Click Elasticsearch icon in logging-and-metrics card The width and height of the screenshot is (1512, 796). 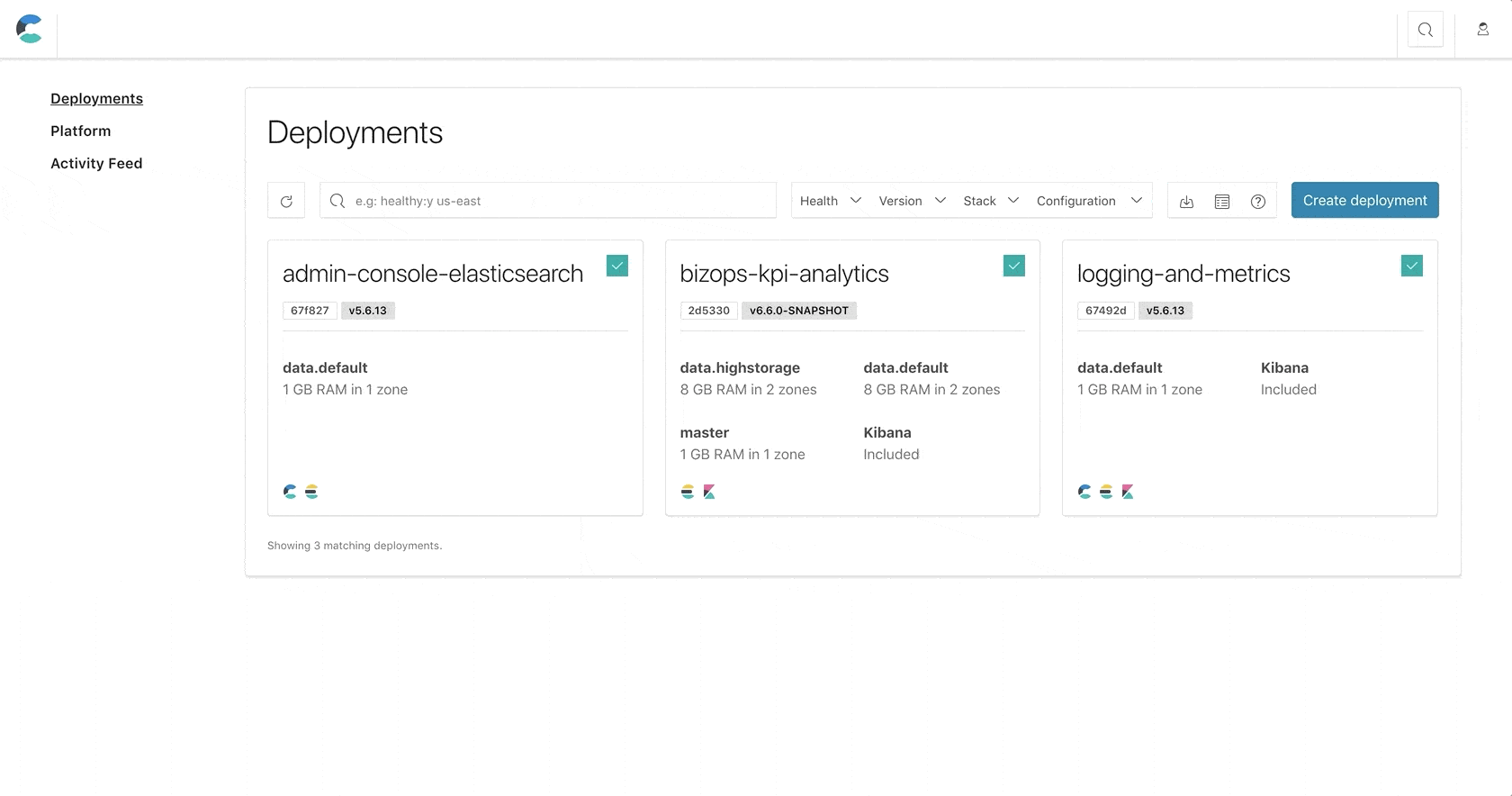tap(1106, 492)
